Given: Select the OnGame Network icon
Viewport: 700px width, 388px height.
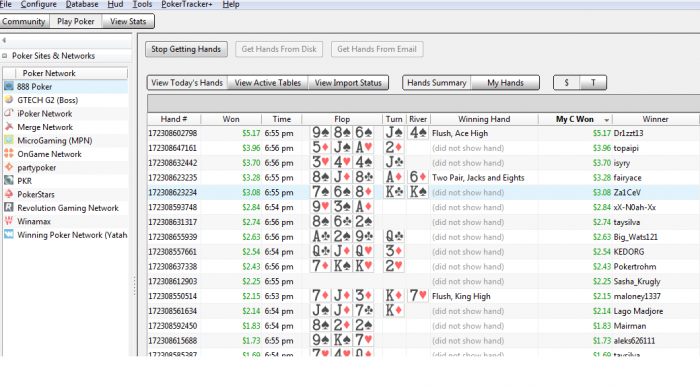Looking at the screenshot, I should pyautogui.click(x=9, y=154).
